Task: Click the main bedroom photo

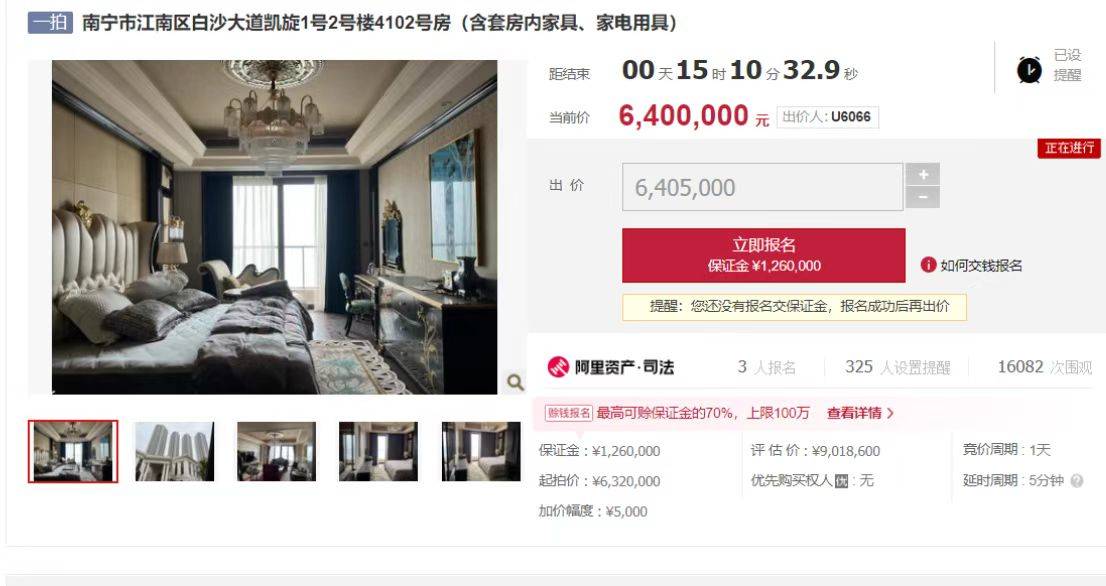Action: point(274,227)
